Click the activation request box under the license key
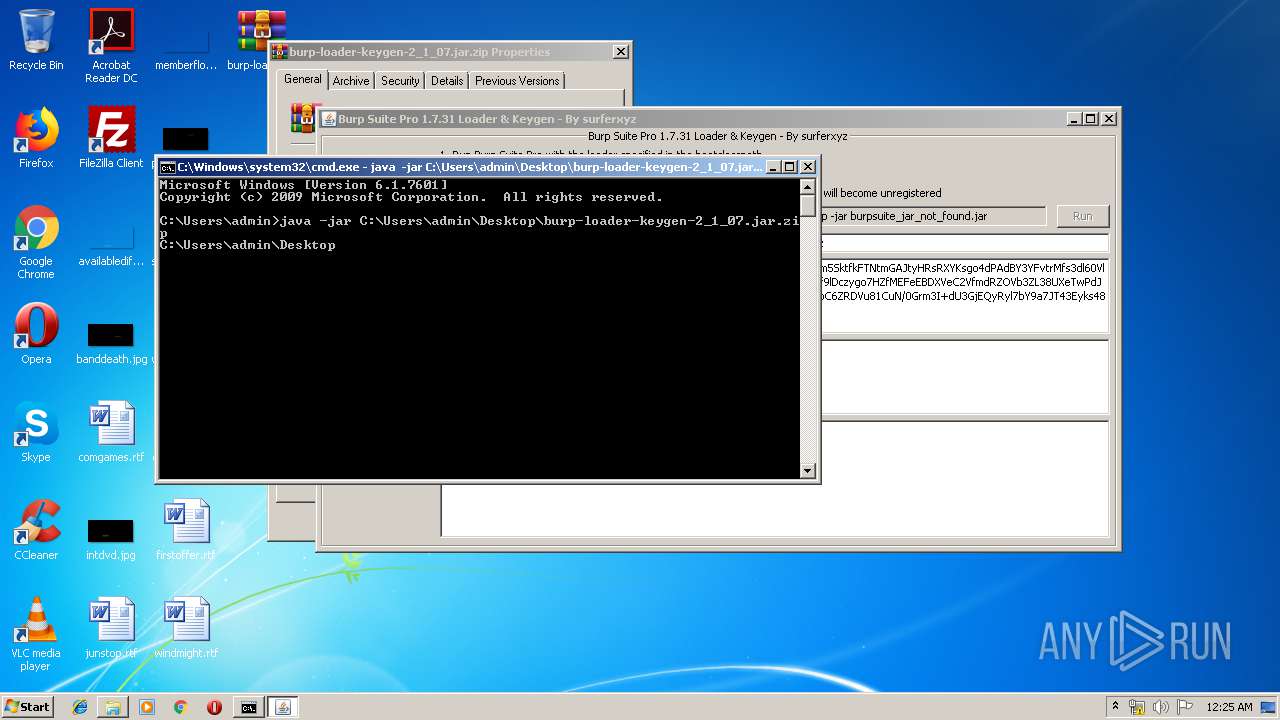The height and width of the screenshot is (720, 1280). coord(964,377)
